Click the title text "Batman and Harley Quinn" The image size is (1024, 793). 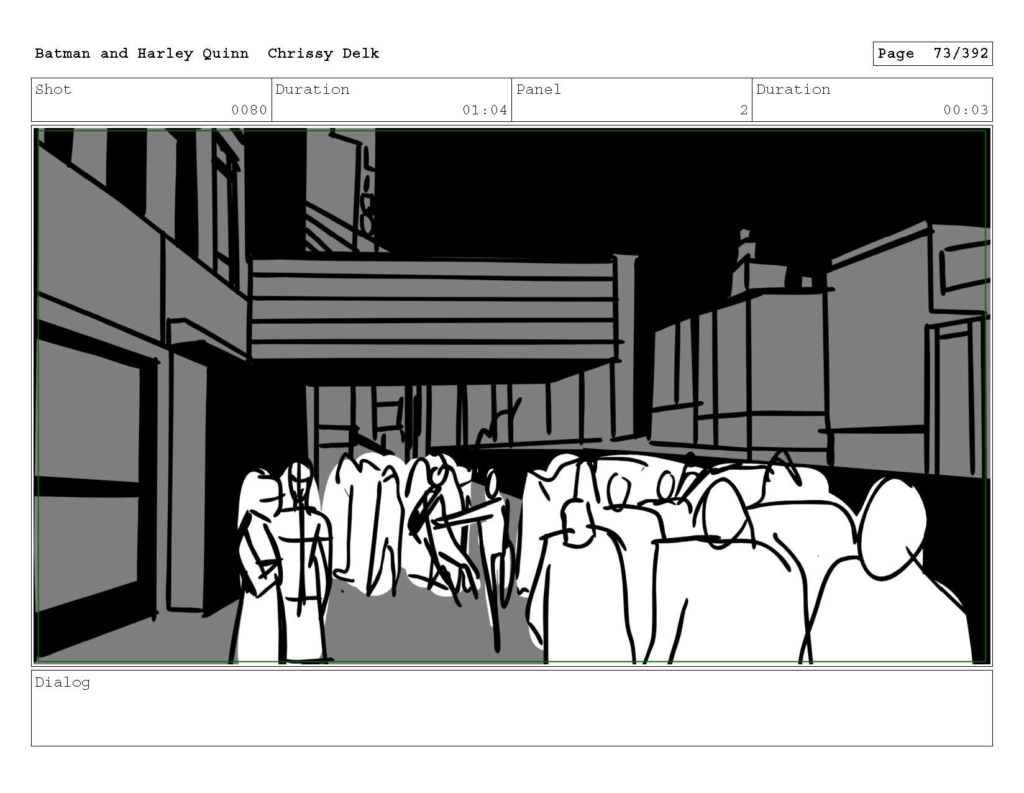pyautogui.click(x=142, y=54)
